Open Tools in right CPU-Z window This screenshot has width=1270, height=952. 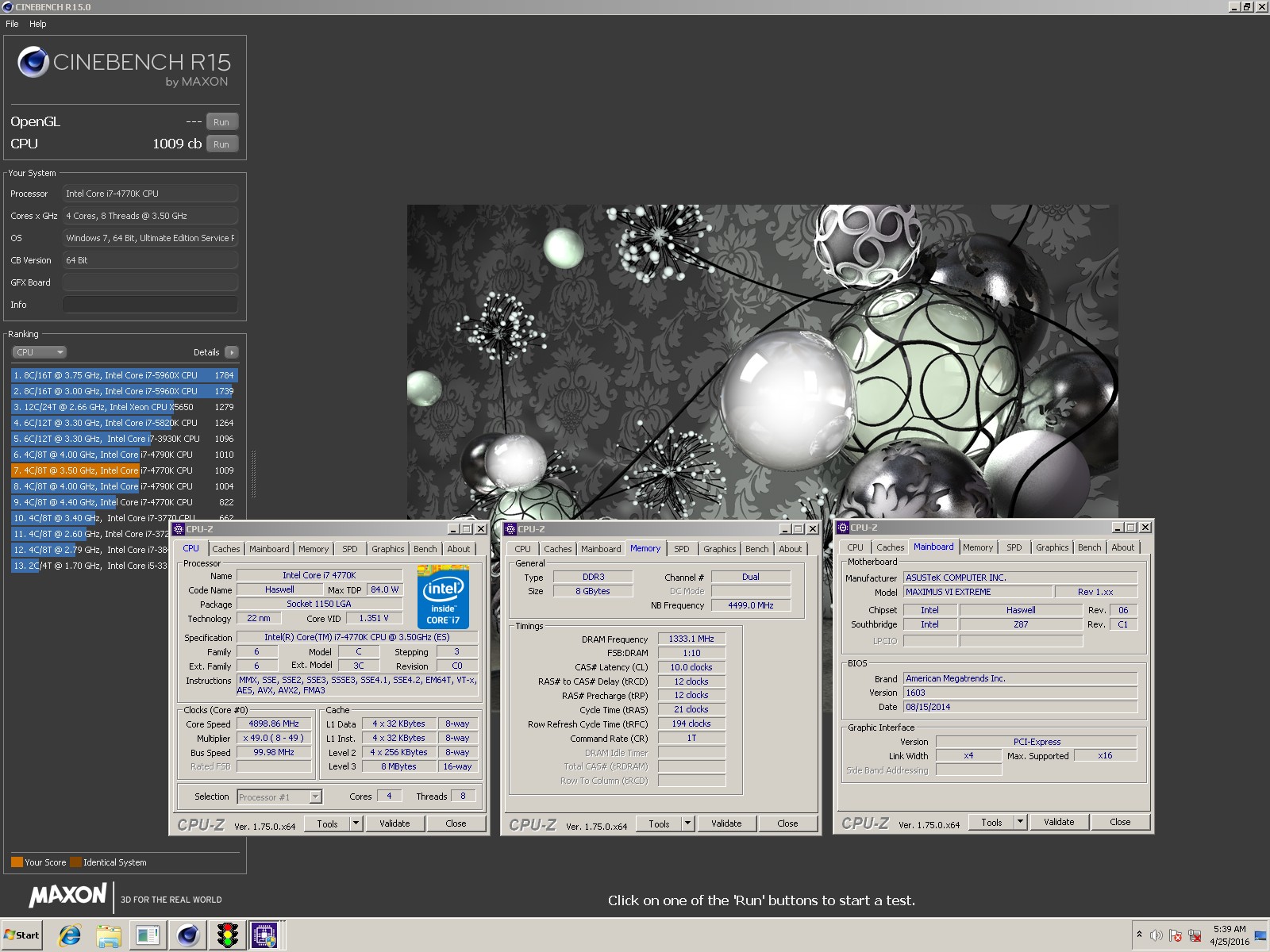coord(991,822)
